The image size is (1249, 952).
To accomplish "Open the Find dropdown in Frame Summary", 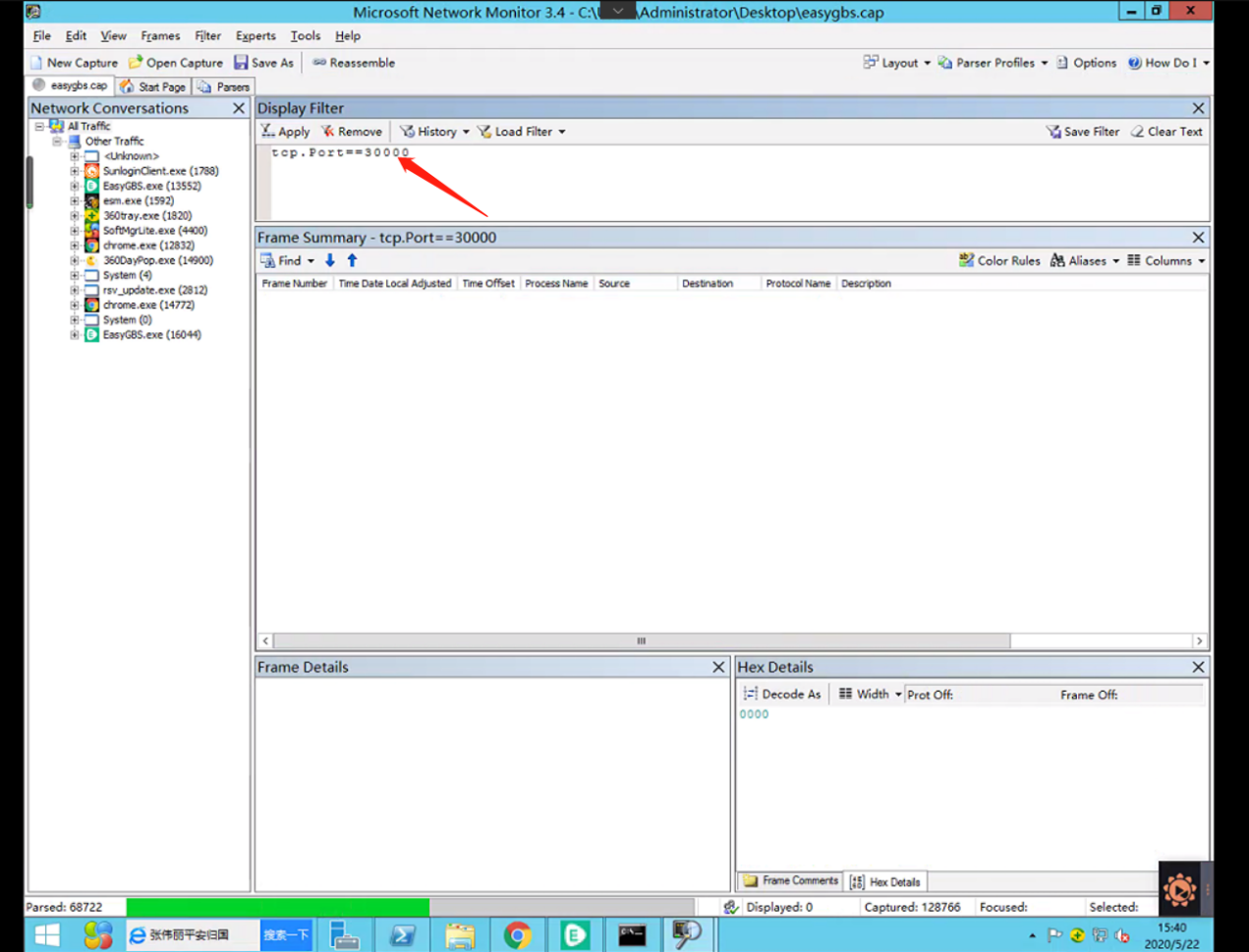I will (x=287, y=261).
